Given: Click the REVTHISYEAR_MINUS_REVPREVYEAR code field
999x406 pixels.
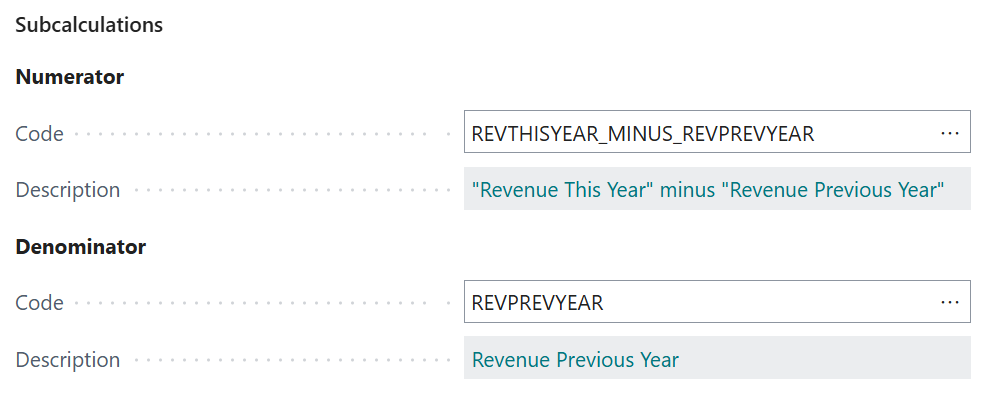Looking at the screenshot, I should point(642,134).
